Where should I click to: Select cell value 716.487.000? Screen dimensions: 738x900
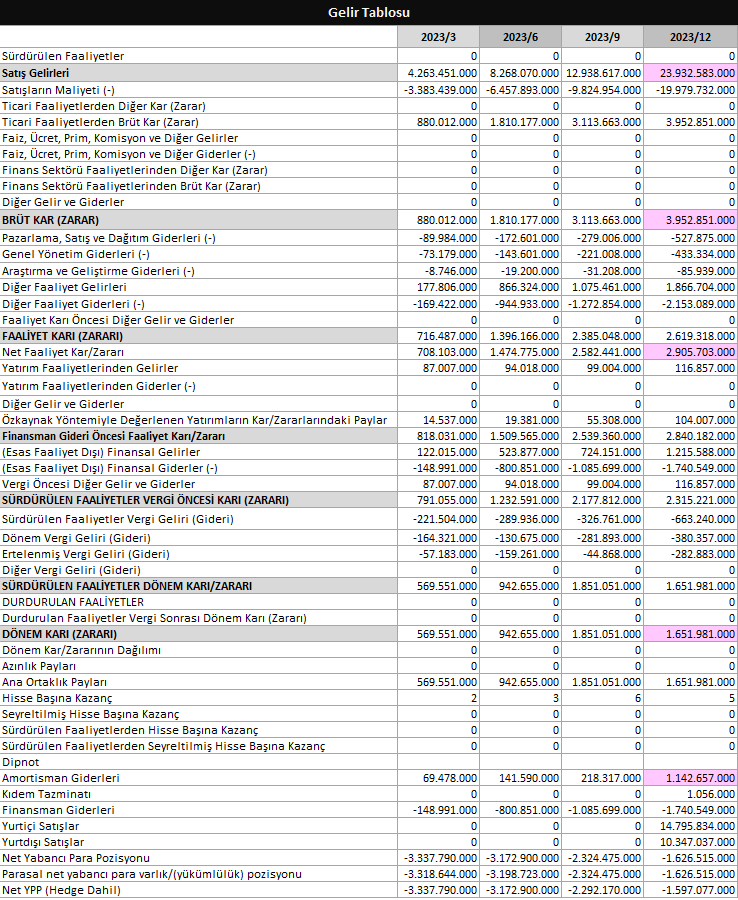tap(438, 336)
